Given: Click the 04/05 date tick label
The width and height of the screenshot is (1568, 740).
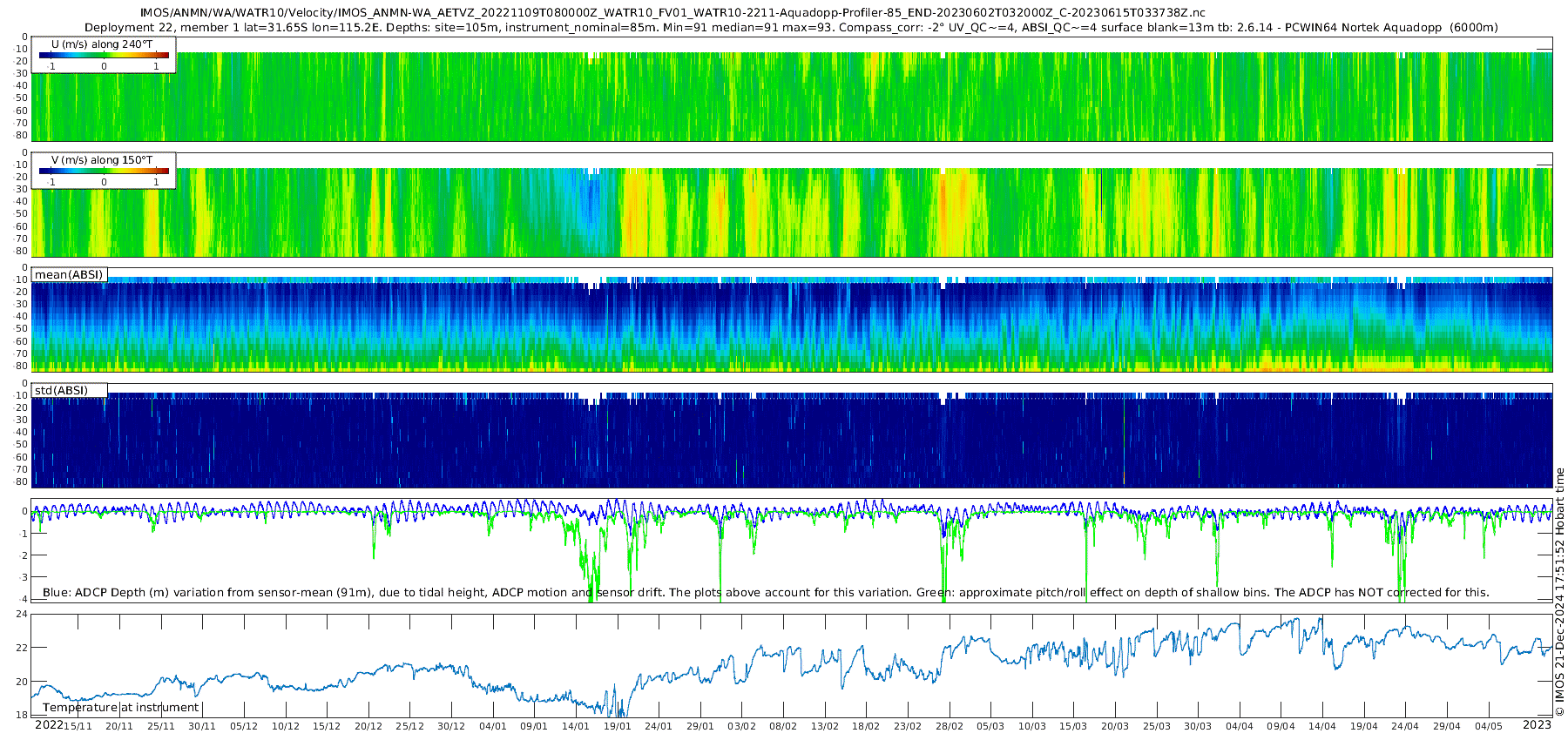Looking at the screenshot, I should (1488, 726).
